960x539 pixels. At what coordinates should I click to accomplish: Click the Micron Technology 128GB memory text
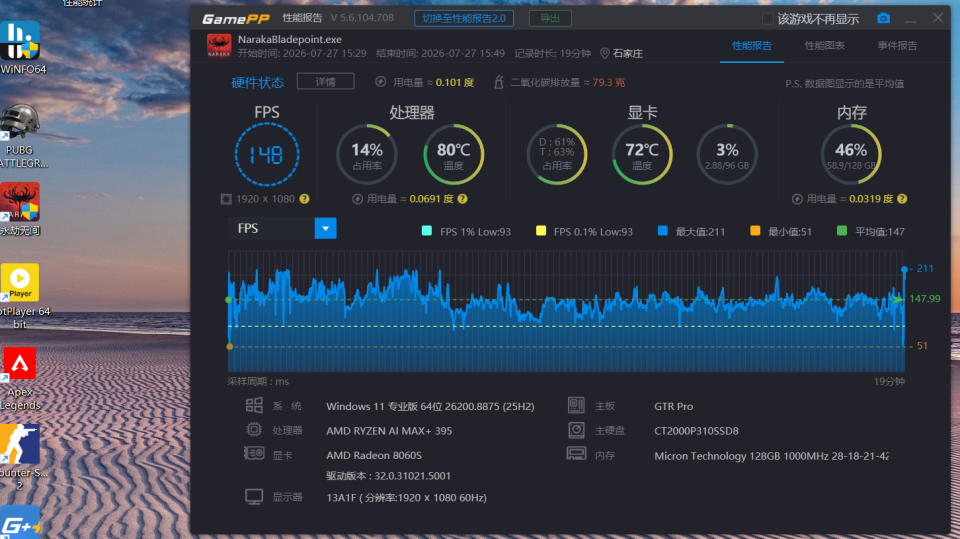771,456
